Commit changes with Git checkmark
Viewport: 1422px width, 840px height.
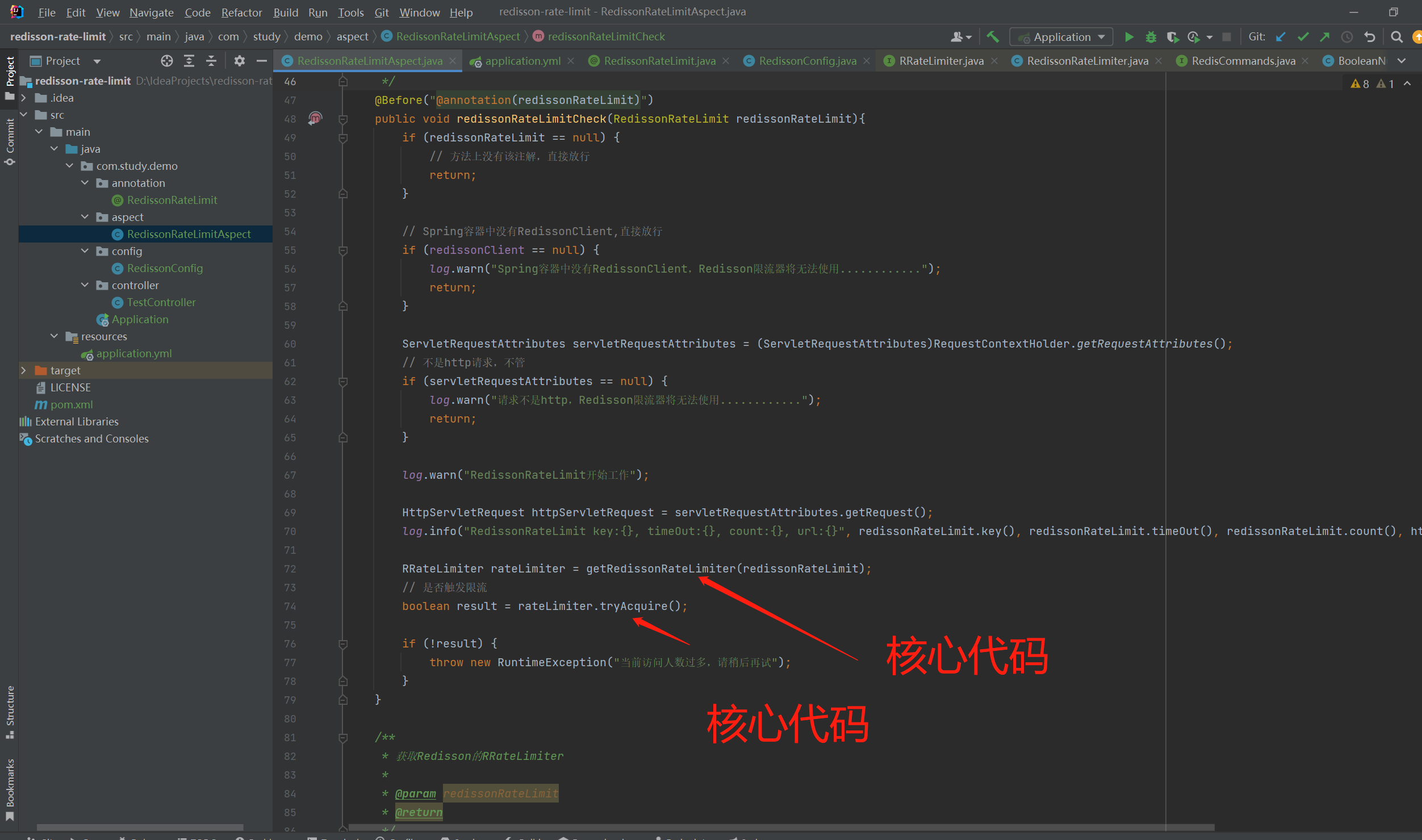pyautogui.click(x=1303, y=37)
